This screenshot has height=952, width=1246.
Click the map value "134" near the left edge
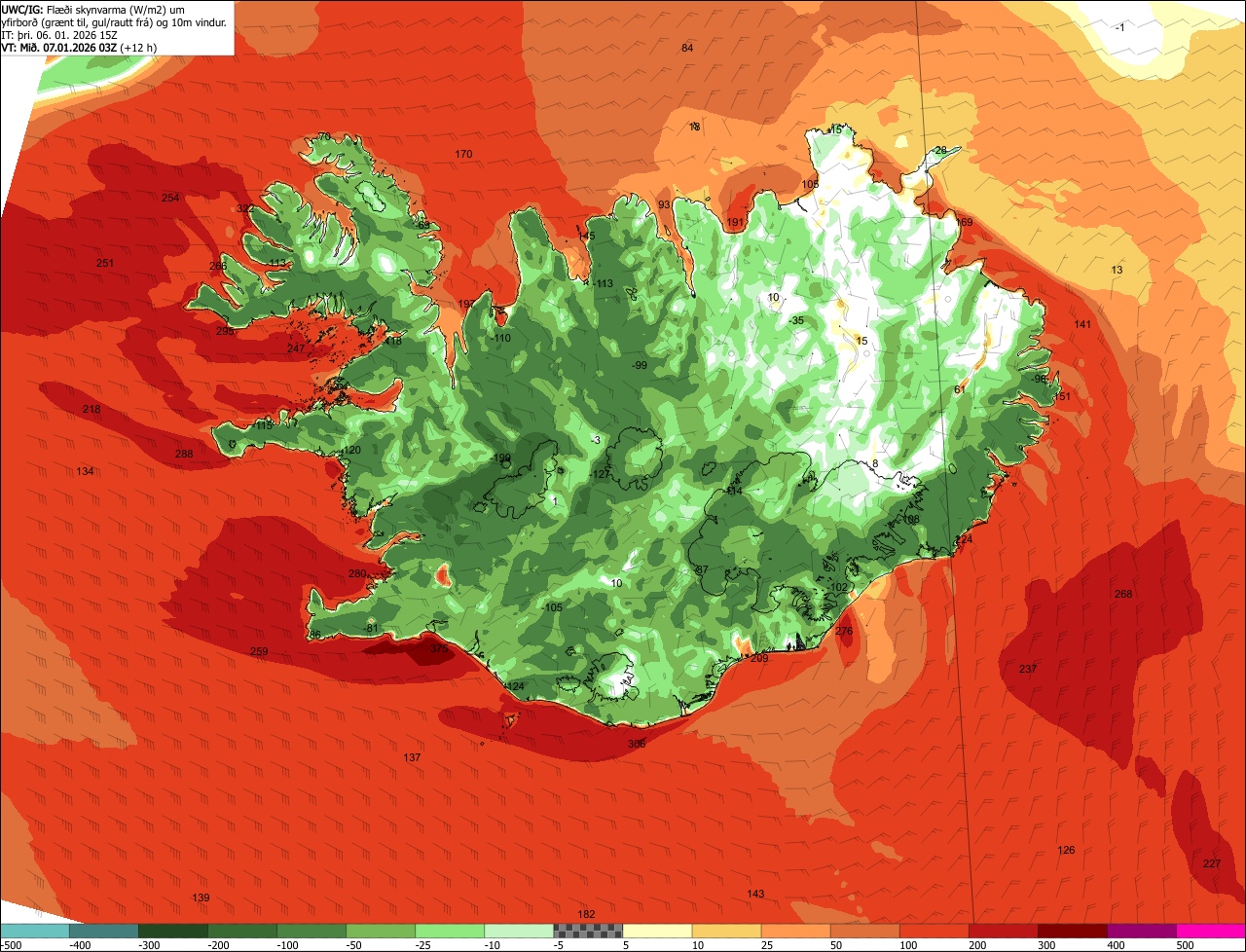click(86, 471)
